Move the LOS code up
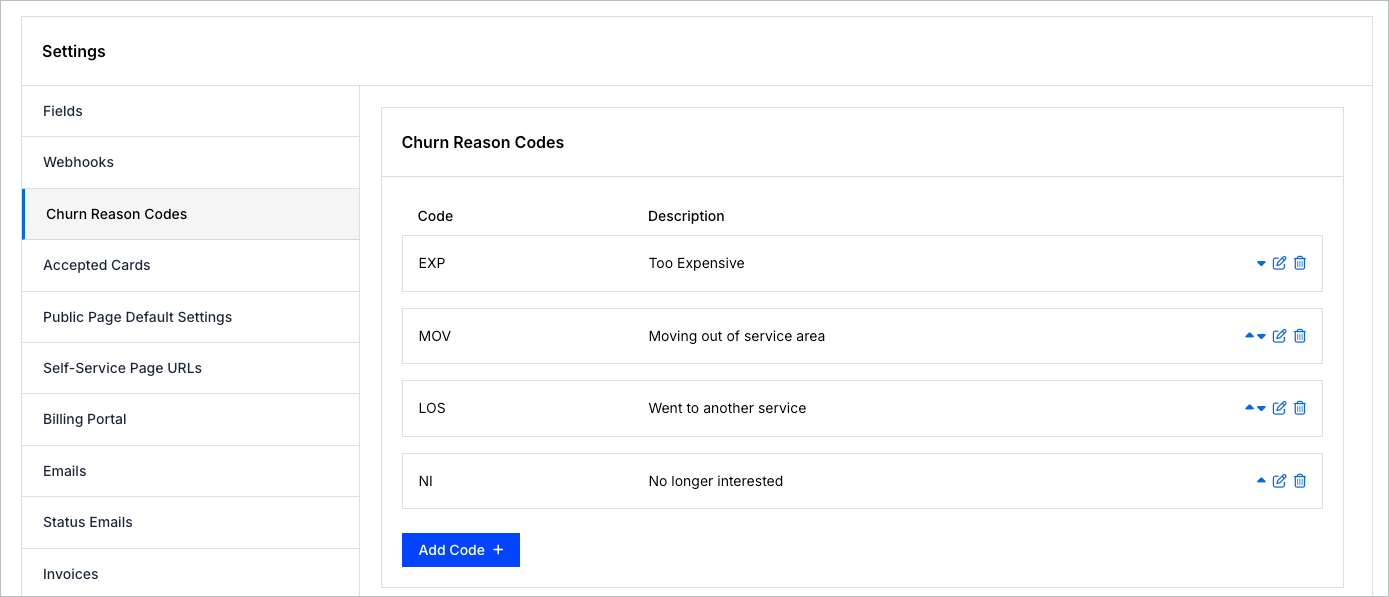Viewport: 1389px width, 597px height. tap(1250, 408)
